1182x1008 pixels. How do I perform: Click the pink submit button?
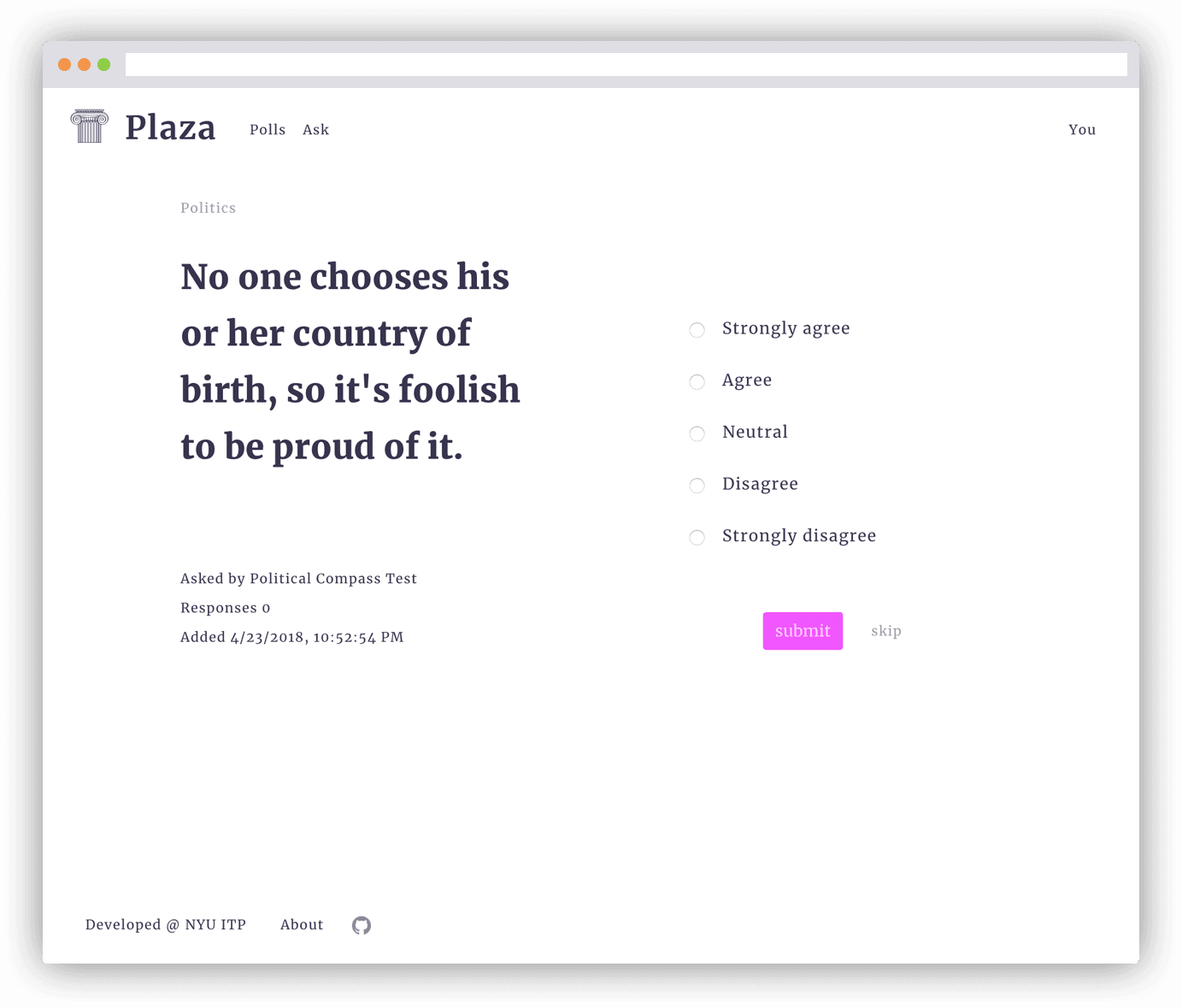pyautogui.click(x=803, y=631)
